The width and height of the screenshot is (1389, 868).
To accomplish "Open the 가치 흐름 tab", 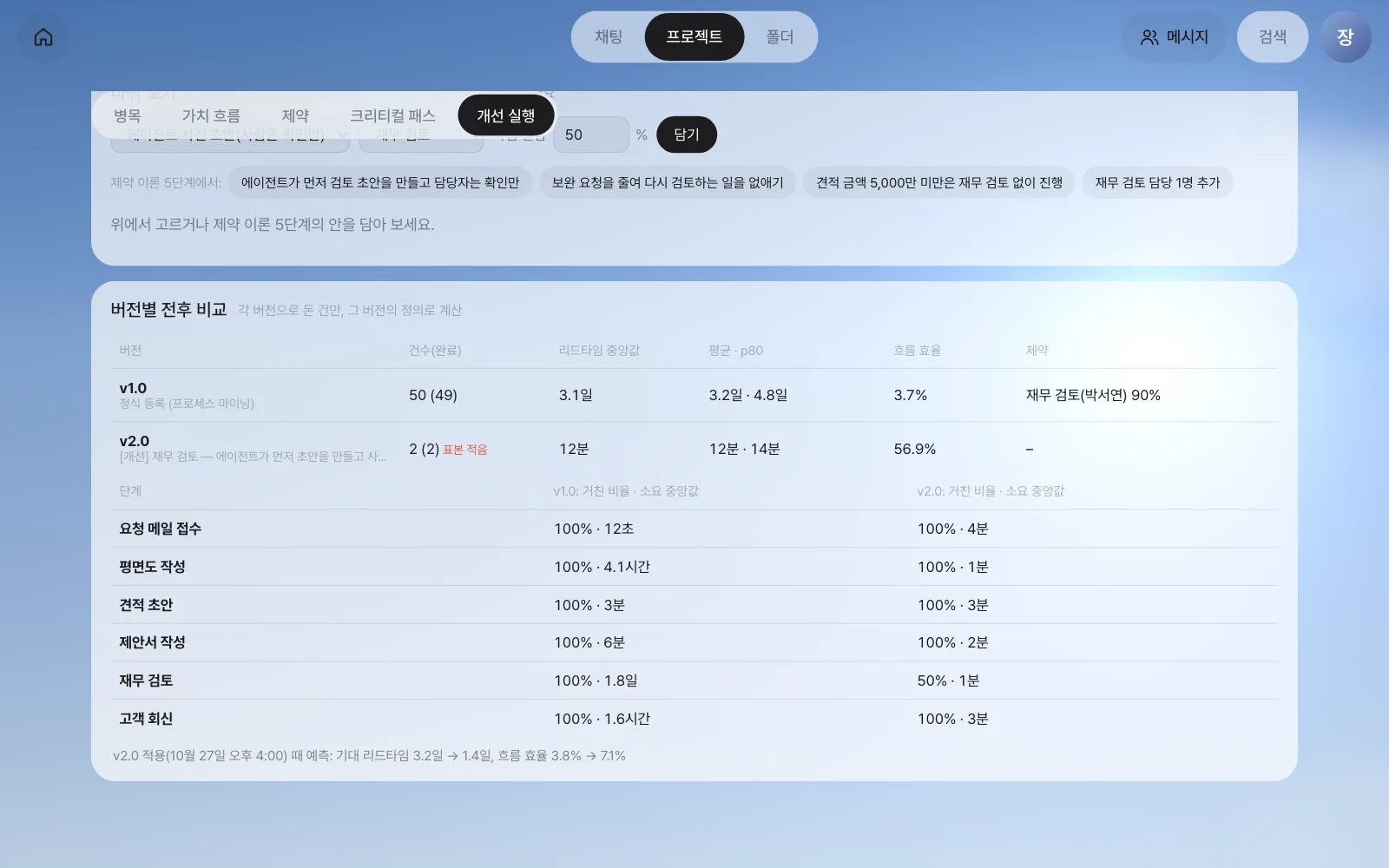I will click(x=211, y=115).
